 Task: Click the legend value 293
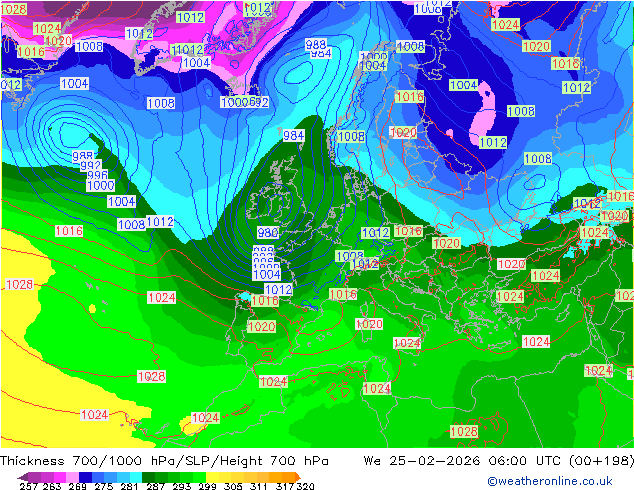coord(182,486)
